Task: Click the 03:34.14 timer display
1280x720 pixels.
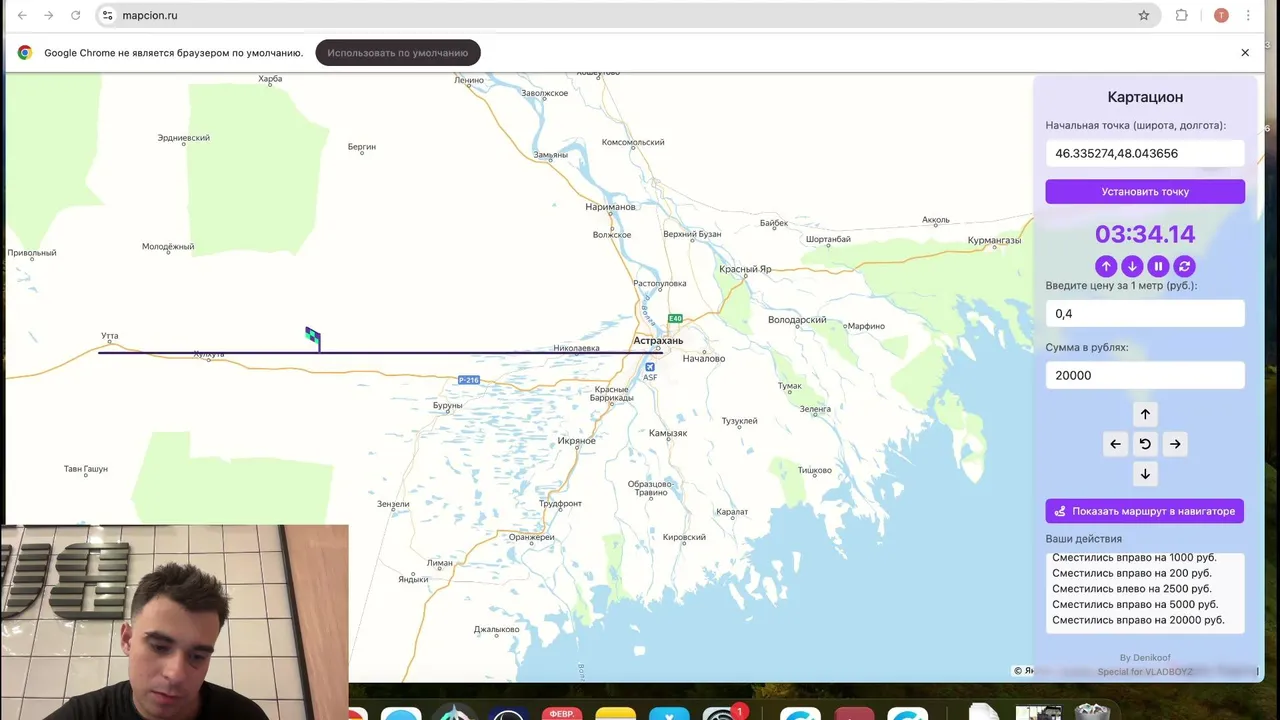Action: [x=1145, y=234]
